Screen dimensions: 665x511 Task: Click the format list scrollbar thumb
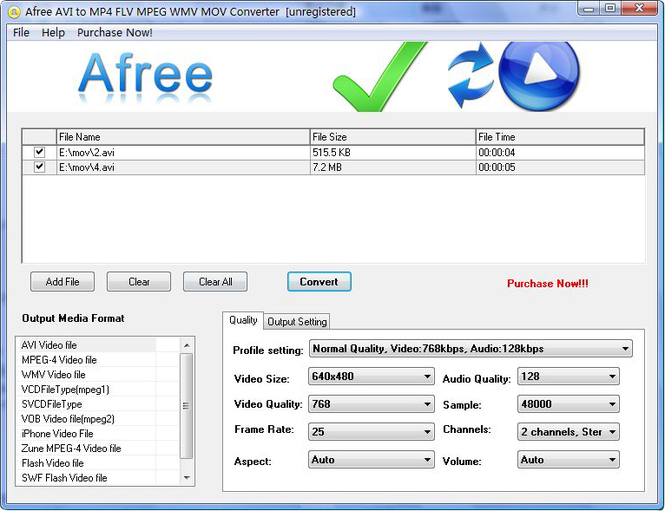tap(187, 406)
